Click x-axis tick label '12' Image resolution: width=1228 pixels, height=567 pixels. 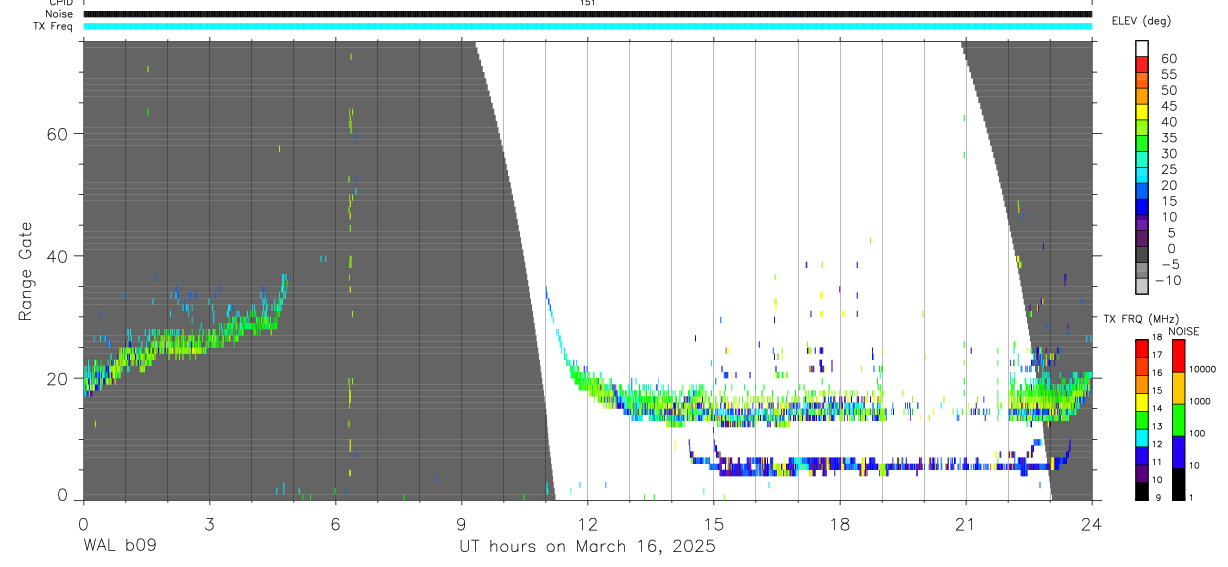(587, 523)
